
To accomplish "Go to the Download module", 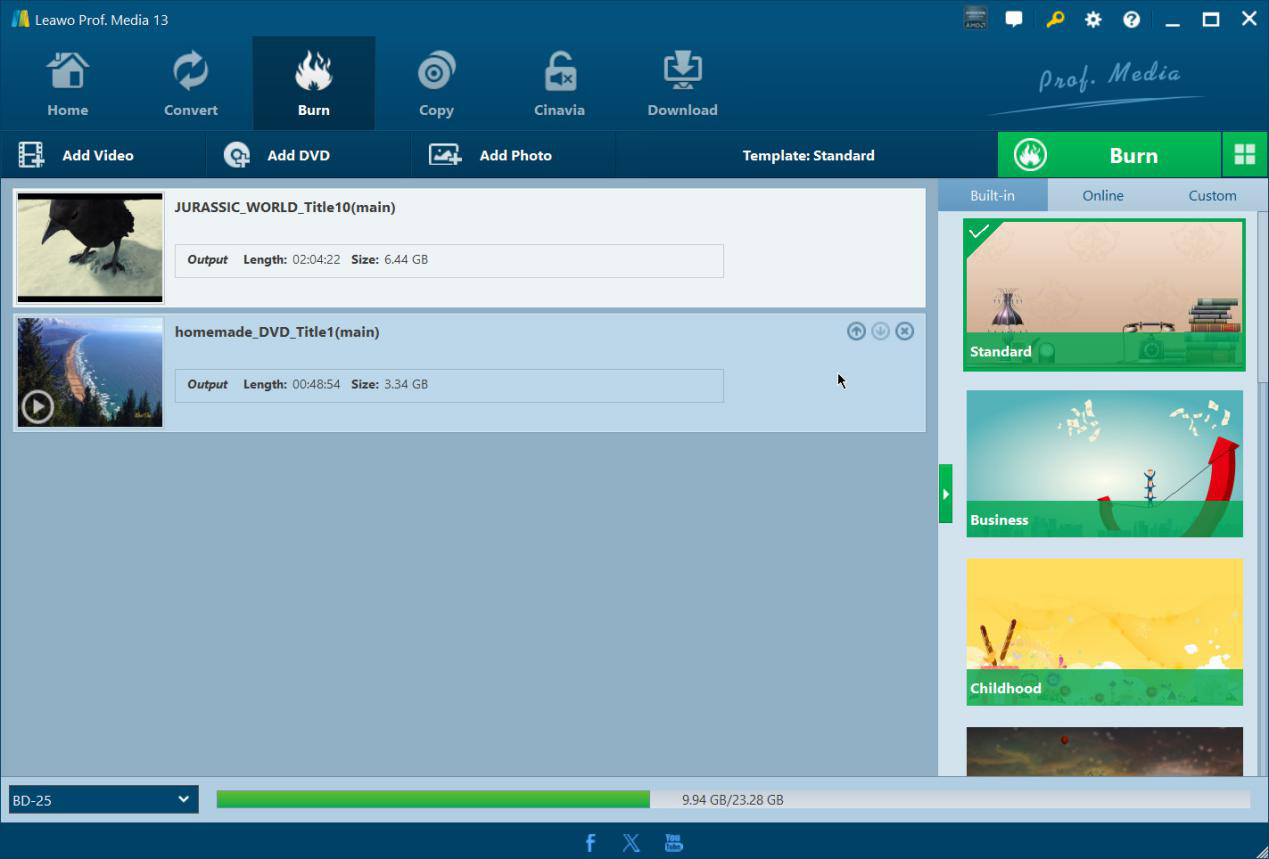I will pyautogui.click(x=682, y=84).
